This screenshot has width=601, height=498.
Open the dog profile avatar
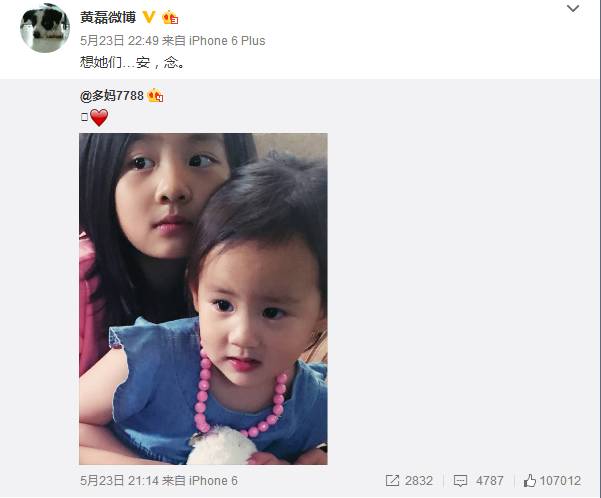pyautogui.click(x=45, y=28)
